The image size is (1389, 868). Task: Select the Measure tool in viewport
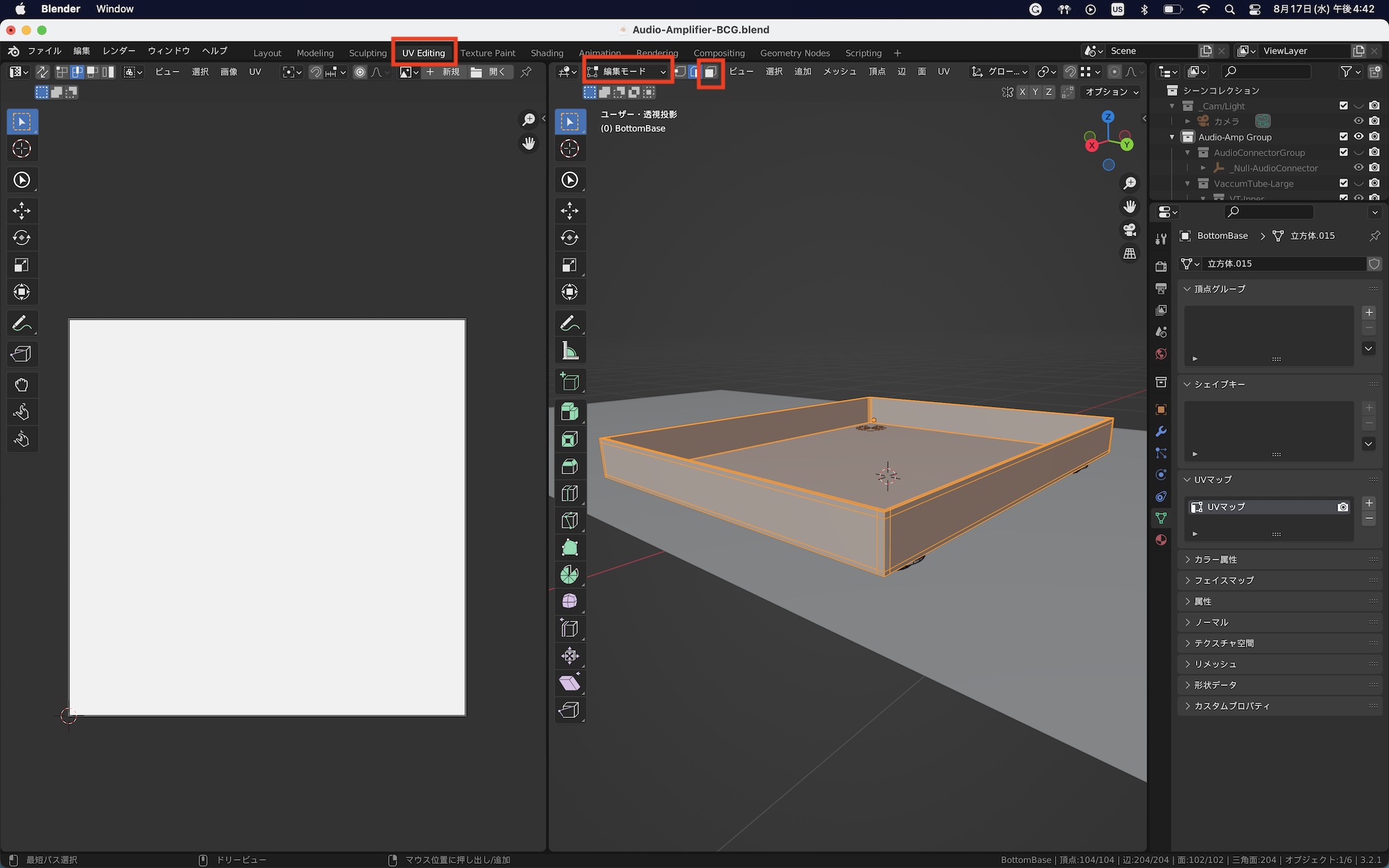tap(569, 351)
